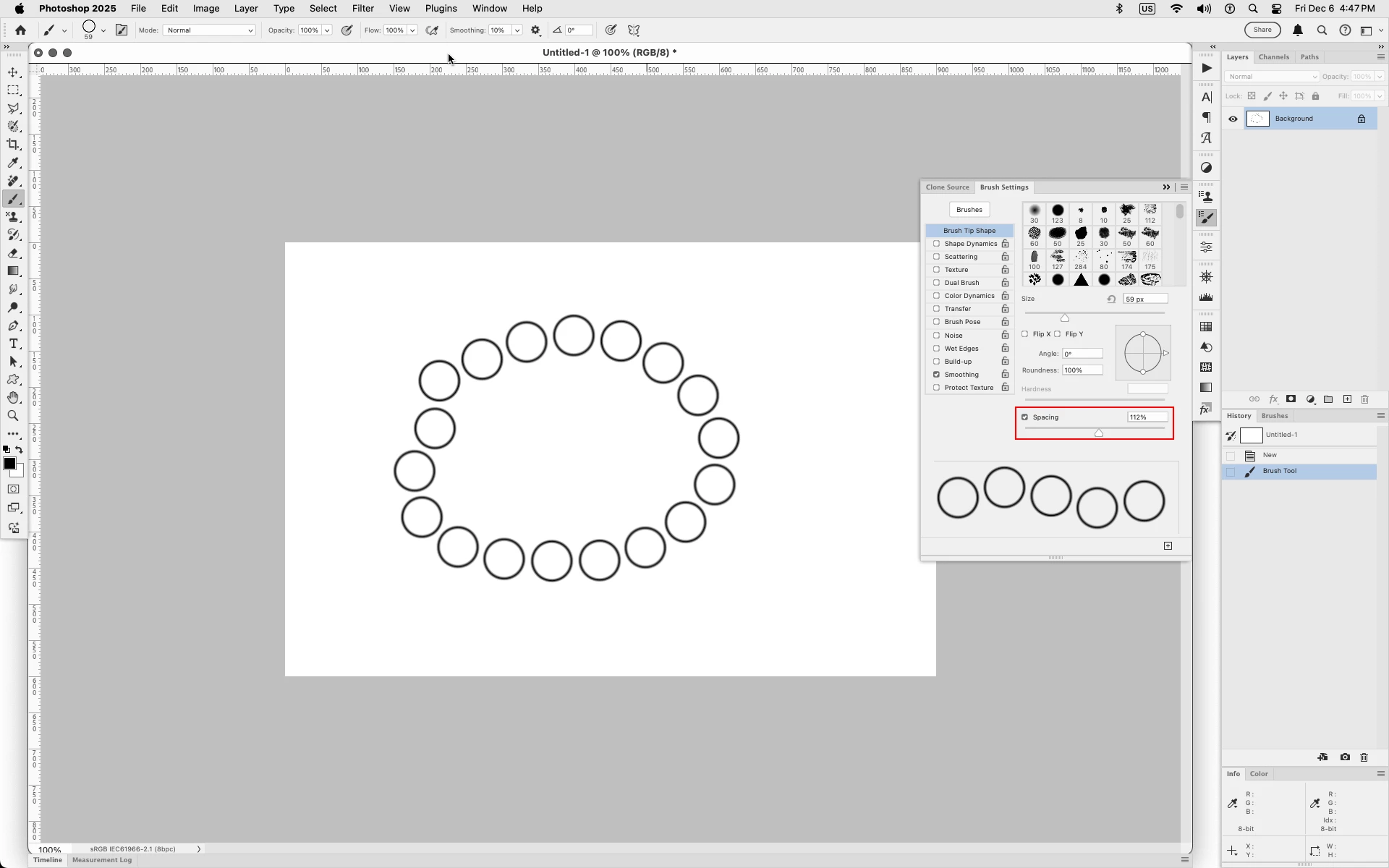Enable the Shape Dynamics checkbox
The height and width of the screenshot is (868, 1389).
point(936,244)
